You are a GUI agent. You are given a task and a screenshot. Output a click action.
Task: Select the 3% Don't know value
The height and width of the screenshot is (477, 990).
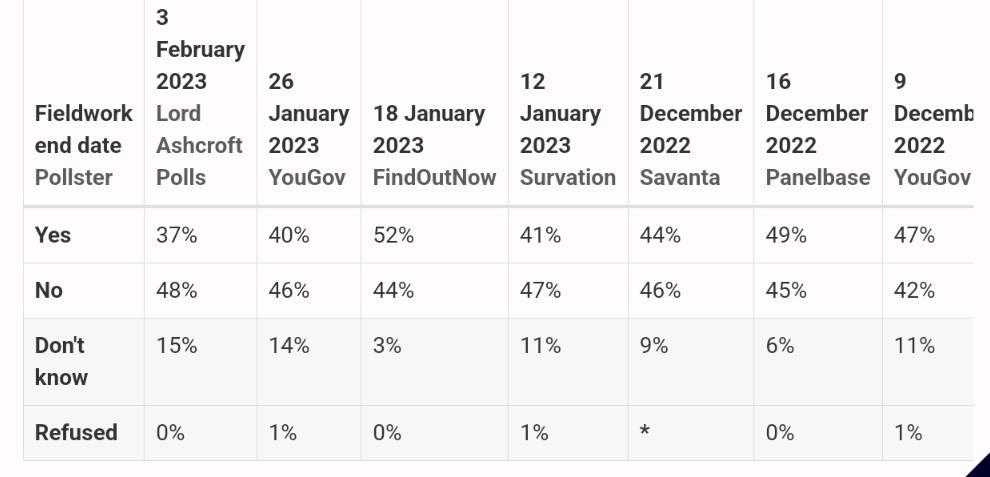(387, 346)
